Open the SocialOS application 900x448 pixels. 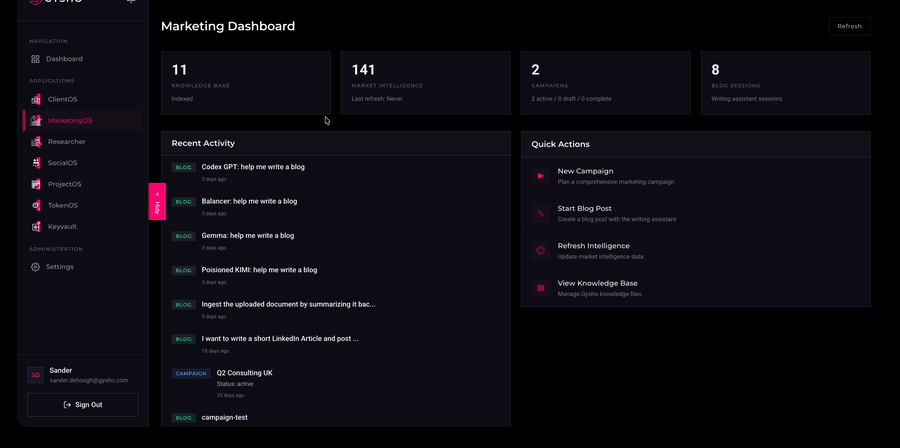coord(82,163)
